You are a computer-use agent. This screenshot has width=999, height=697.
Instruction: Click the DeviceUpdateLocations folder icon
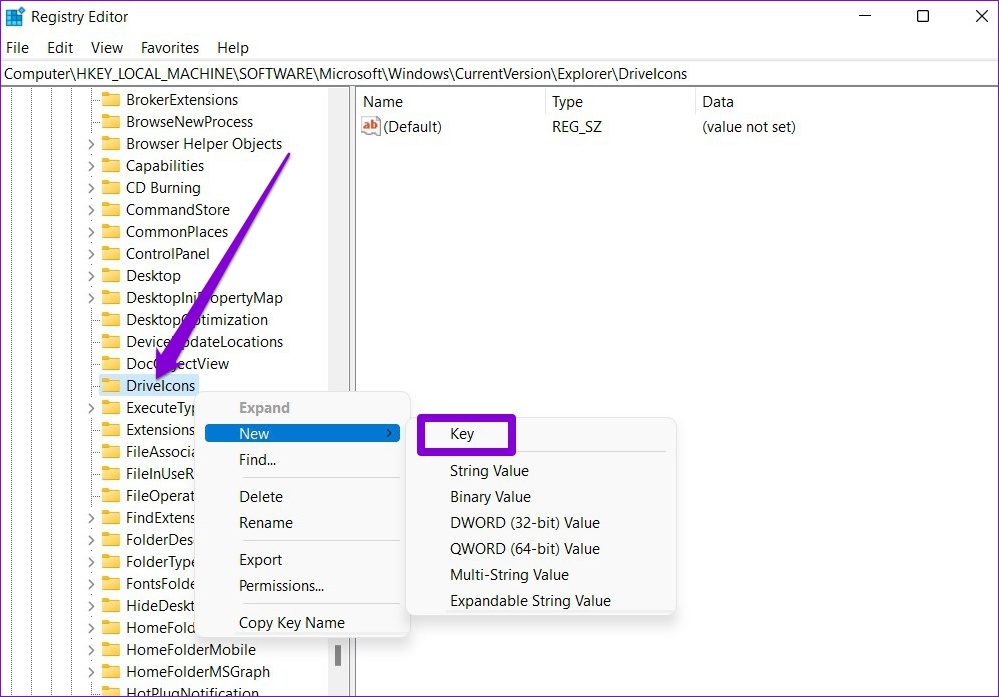[x=111, y=341]
